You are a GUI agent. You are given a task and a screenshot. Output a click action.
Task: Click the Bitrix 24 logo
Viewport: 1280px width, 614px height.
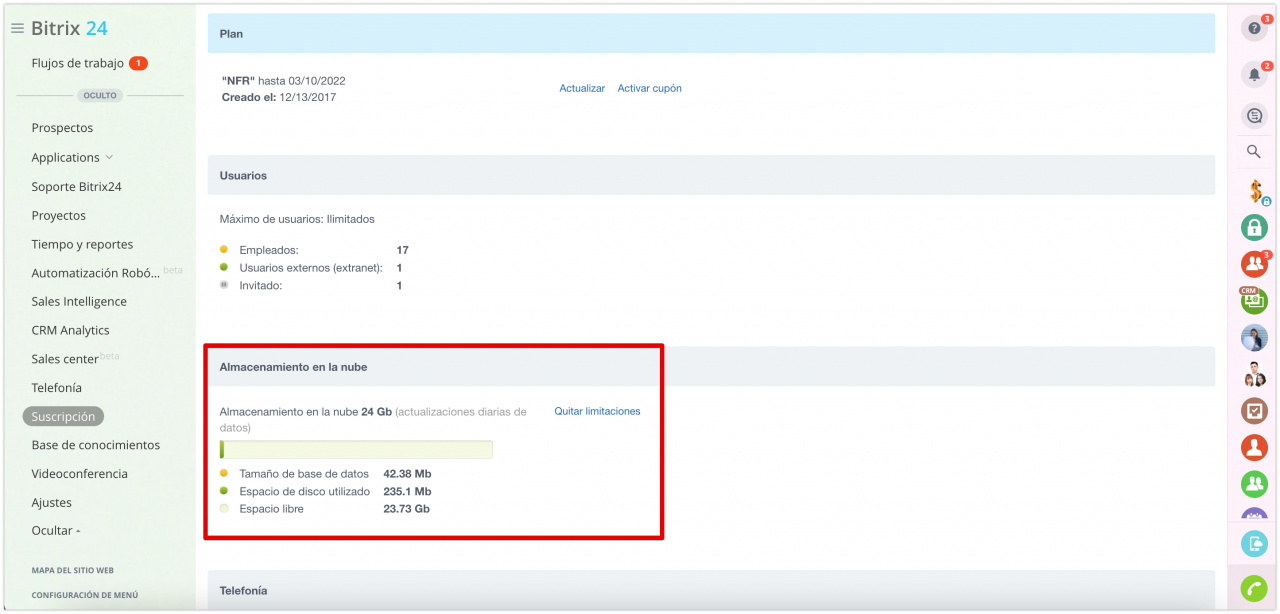pos(69,28)
